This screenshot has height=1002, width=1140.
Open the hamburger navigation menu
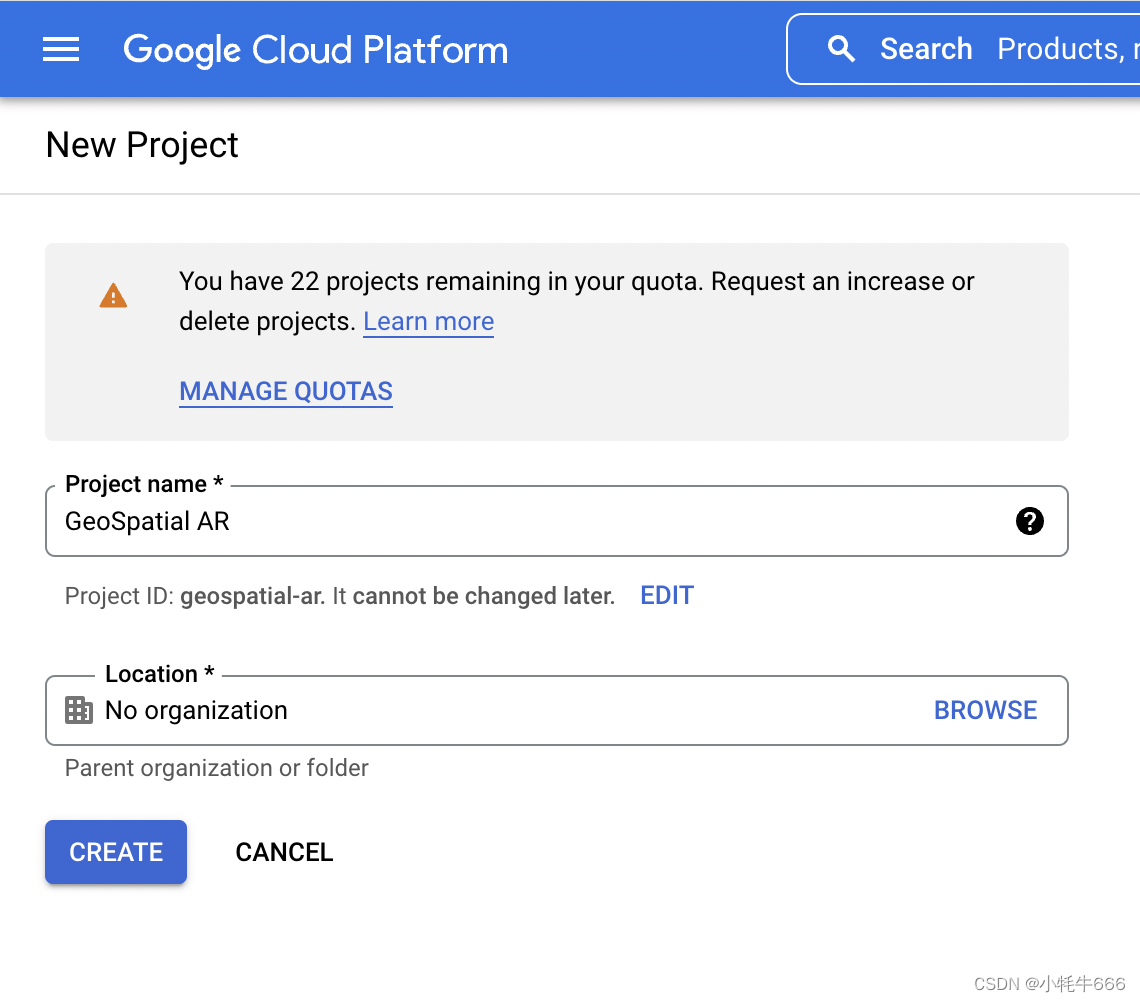point(61,49)
